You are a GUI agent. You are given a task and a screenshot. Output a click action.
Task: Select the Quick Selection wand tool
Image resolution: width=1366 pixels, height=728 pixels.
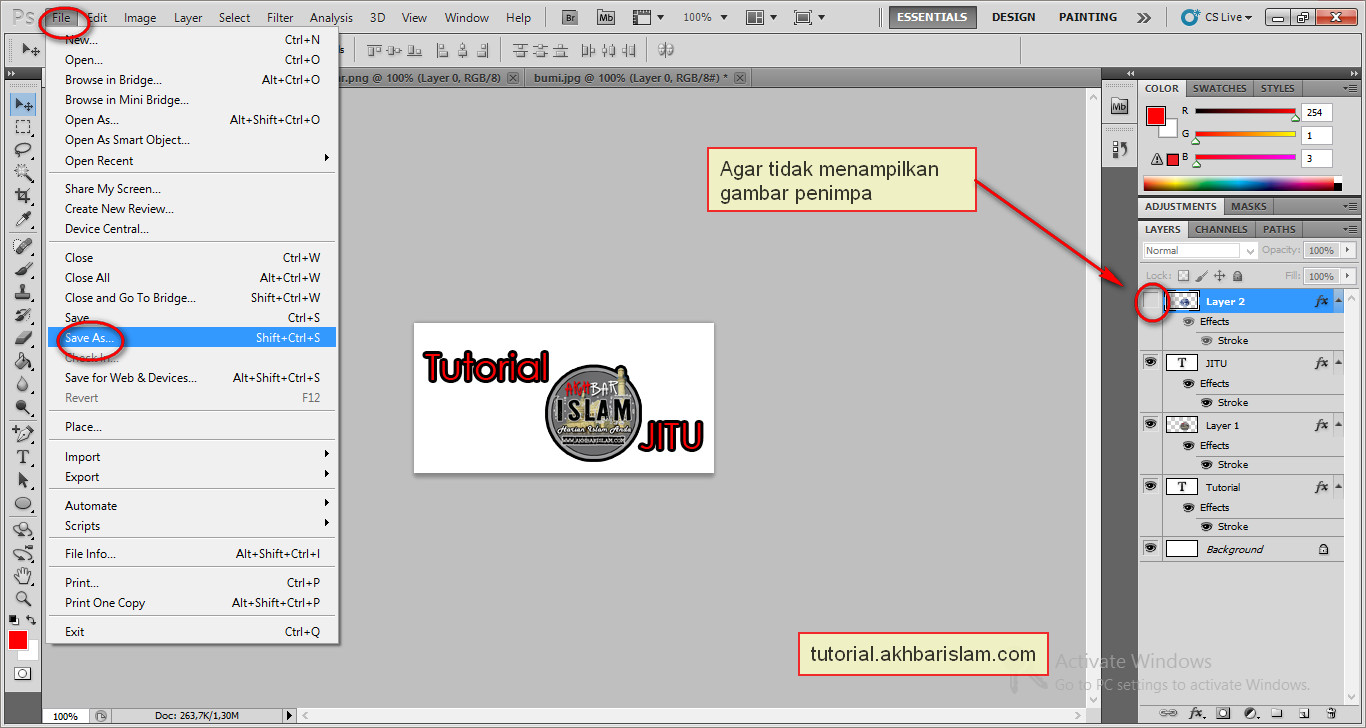pos(23,172)
